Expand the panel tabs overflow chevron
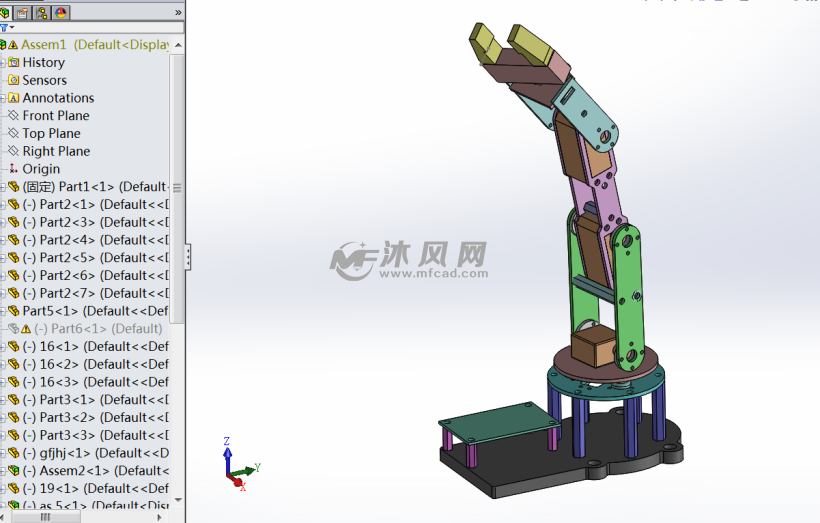This screenshot has height=523, width=820. click(x=178, y=12)
